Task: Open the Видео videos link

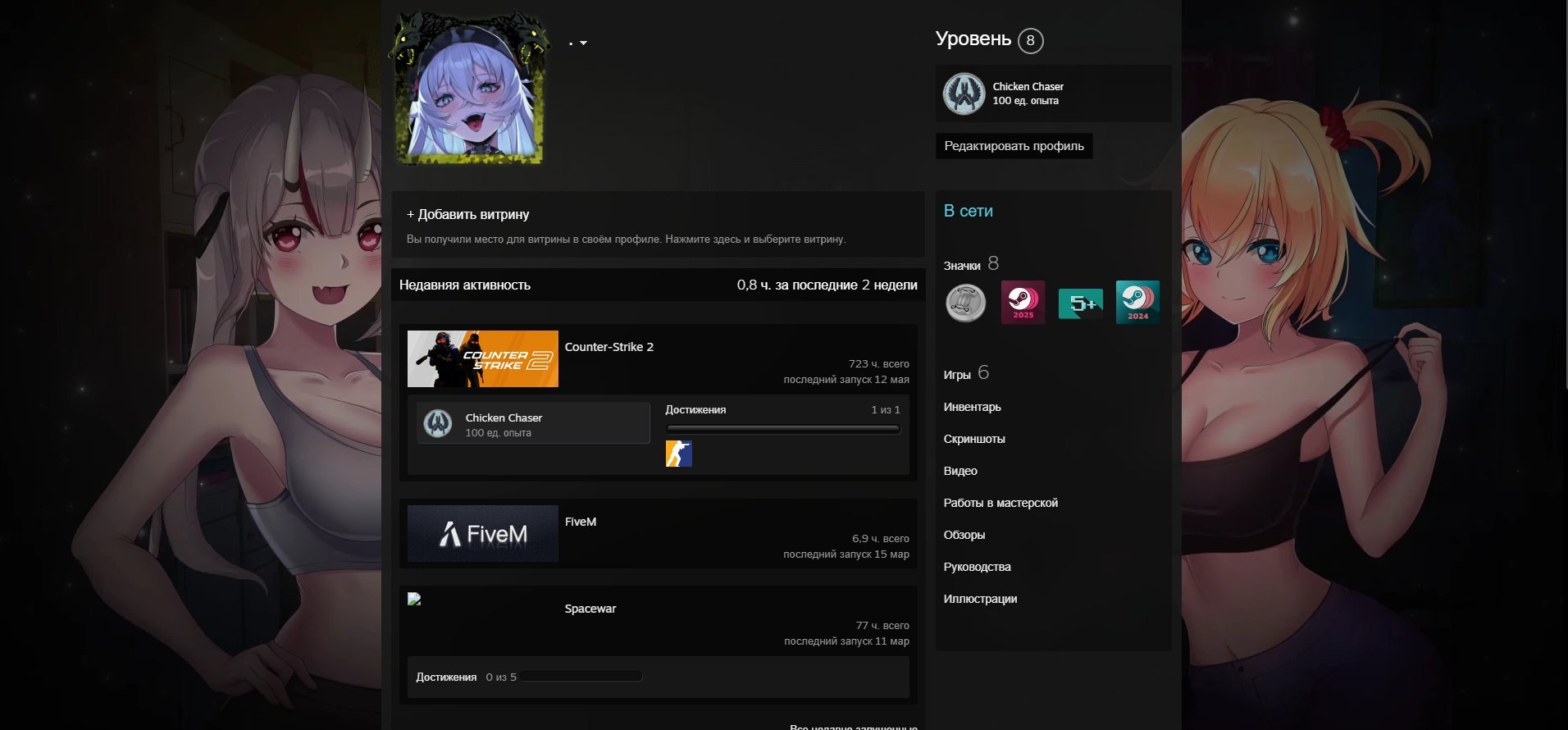Action: [960, 471]
